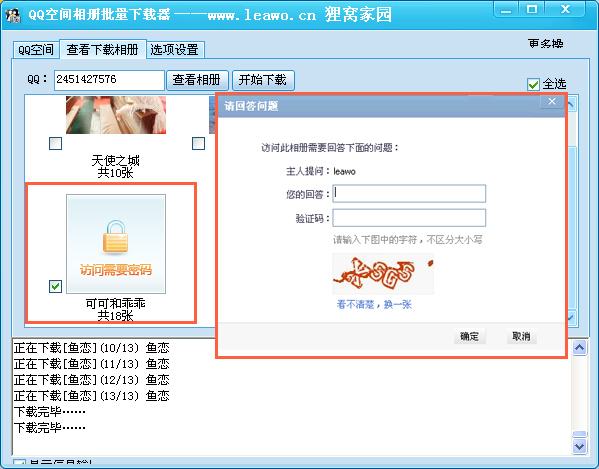The image size is (599, 469).
Task: Click the log panel scroll-up arrow
Action: [x=580, y=348]
